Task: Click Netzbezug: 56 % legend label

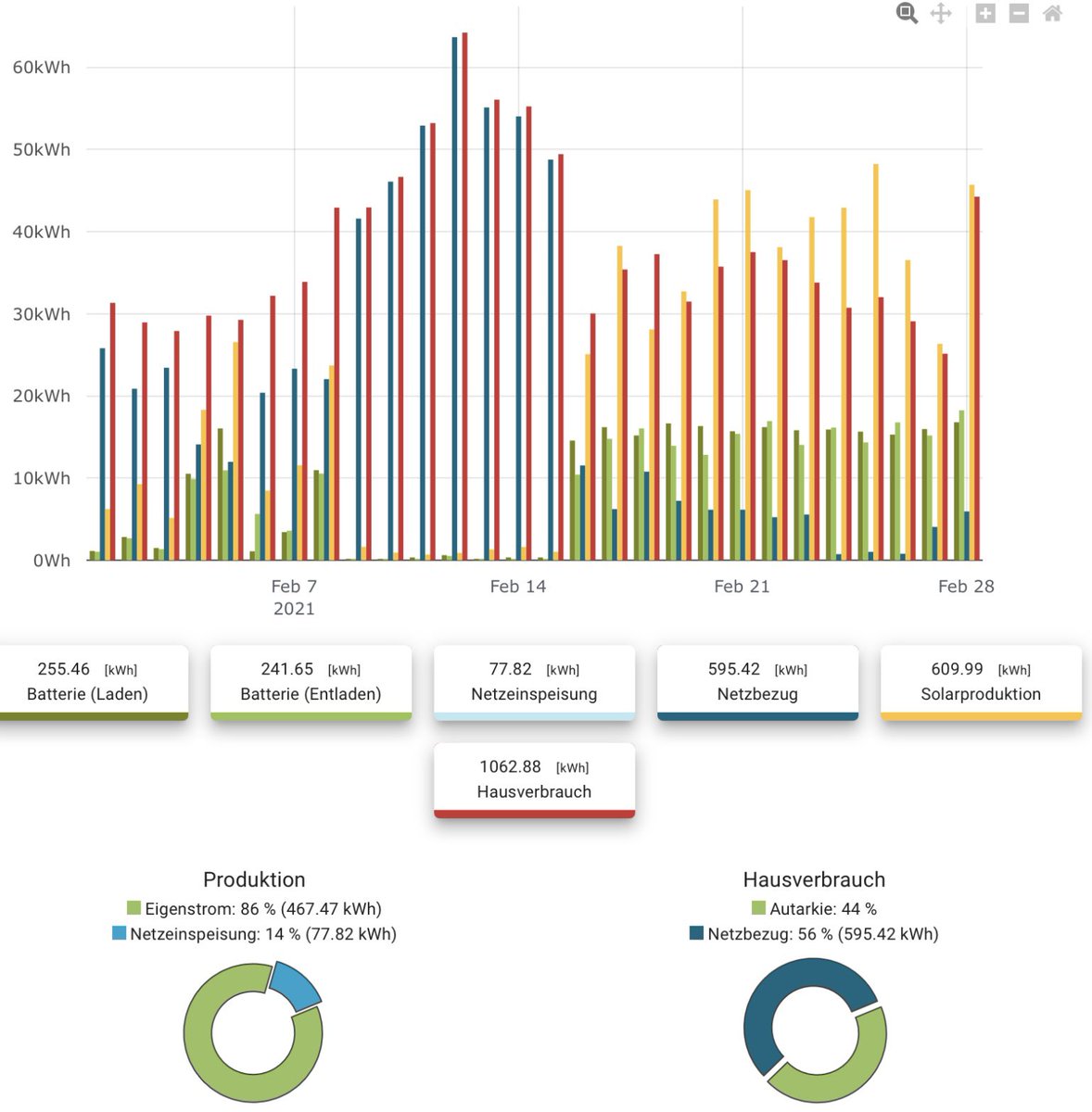Action: (823, 934)
